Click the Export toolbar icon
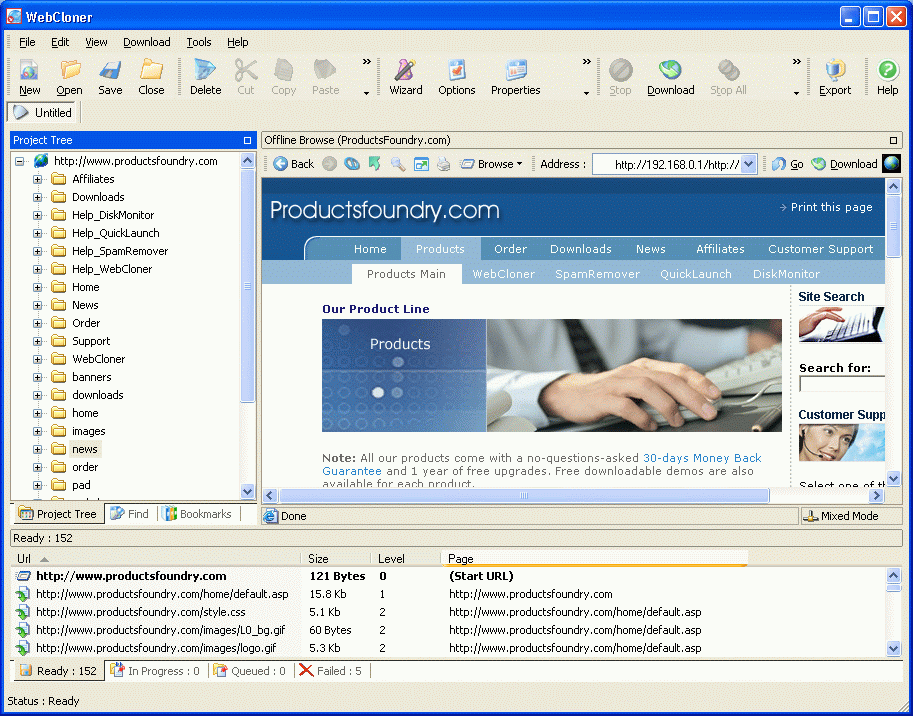Image resolution: width=913 pixels, height=716 pixels. [x=835, y=77]
